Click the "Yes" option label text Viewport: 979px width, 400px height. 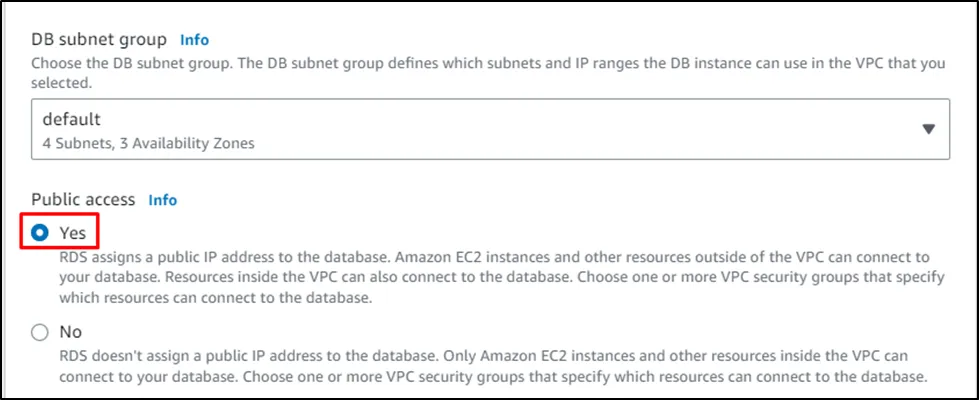[x=72, y=232]
